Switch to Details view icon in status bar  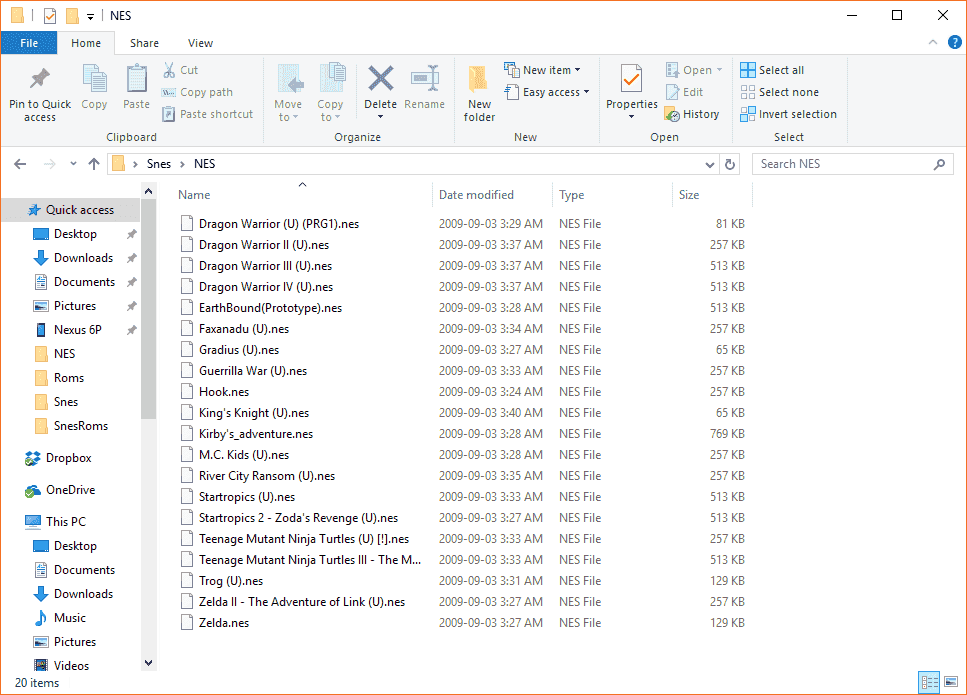929,682
